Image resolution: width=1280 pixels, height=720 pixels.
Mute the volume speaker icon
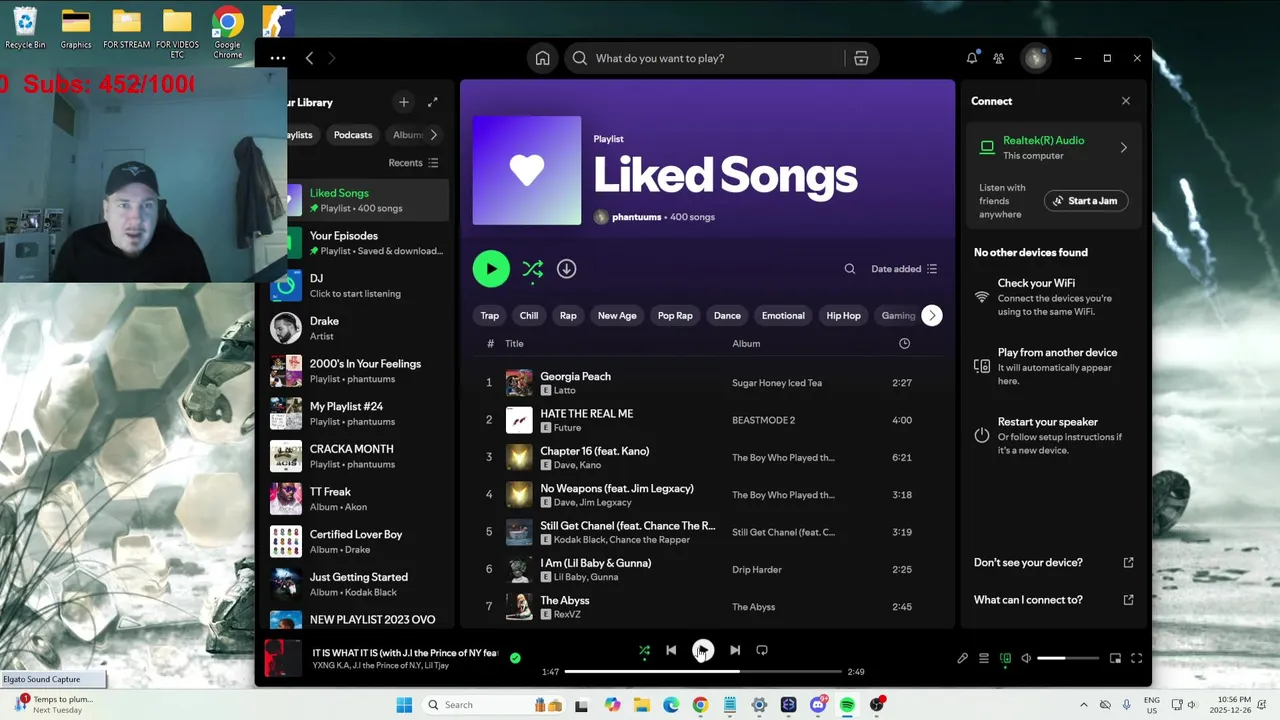pos(1026,658)
